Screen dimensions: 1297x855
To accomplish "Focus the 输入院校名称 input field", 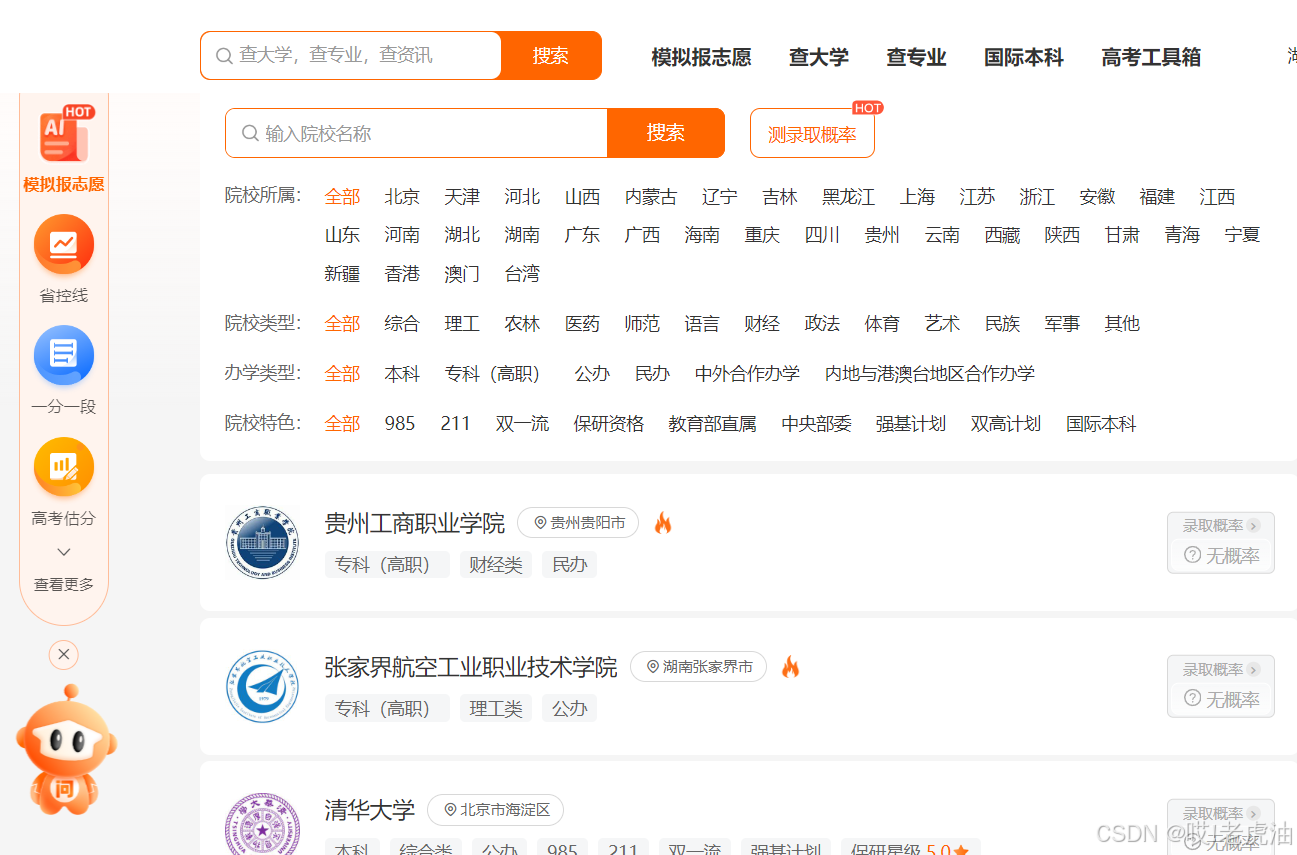I will pos(416,133).
